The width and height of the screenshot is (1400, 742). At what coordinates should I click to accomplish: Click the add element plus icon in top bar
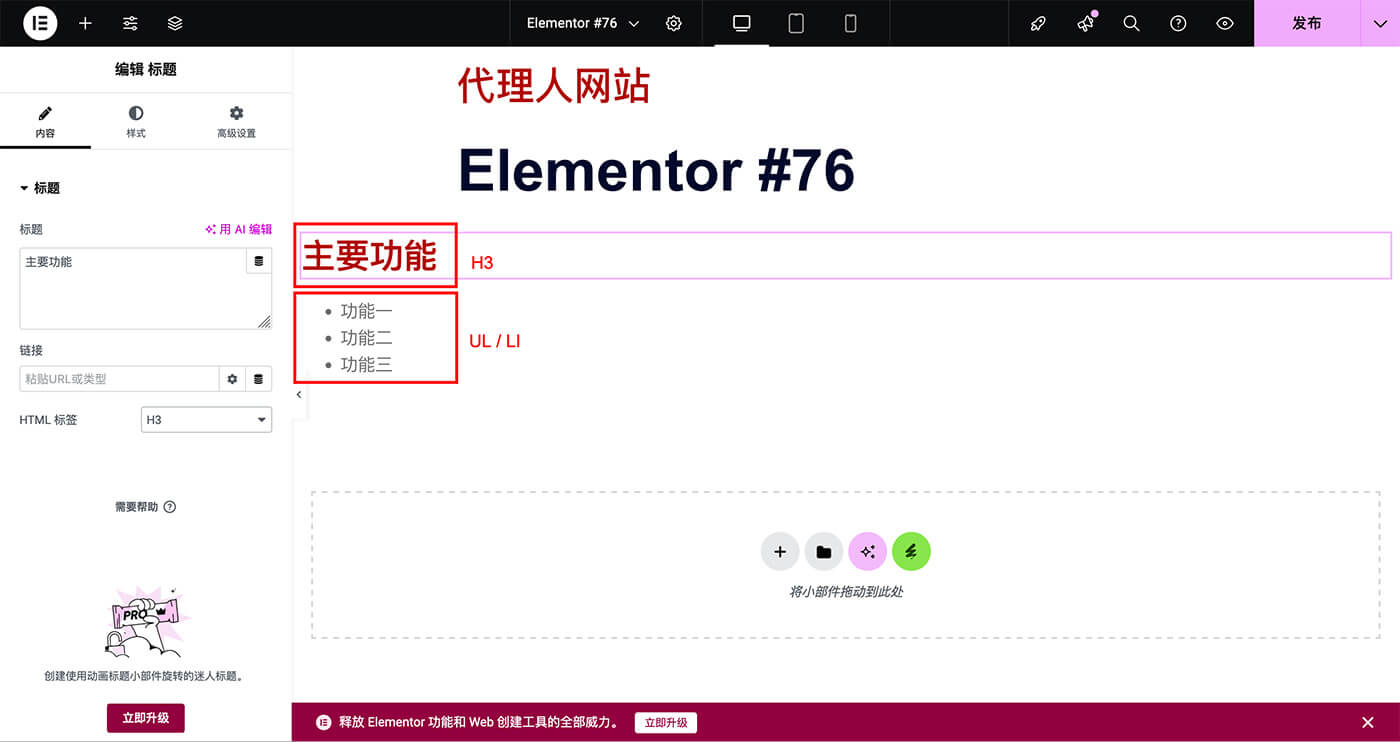pos(85,23)
